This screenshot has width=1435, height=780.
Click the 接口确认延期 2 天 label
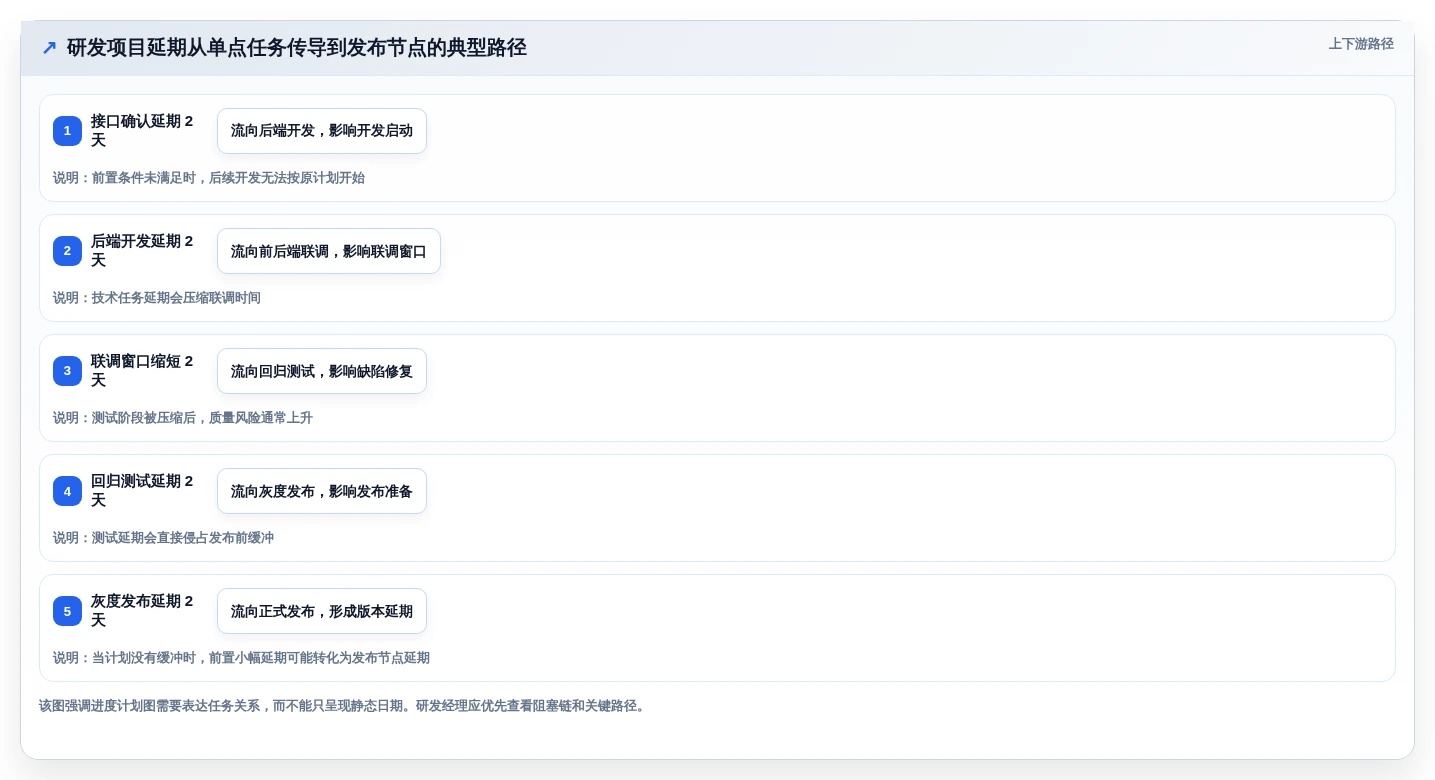(x=143, y=131)
